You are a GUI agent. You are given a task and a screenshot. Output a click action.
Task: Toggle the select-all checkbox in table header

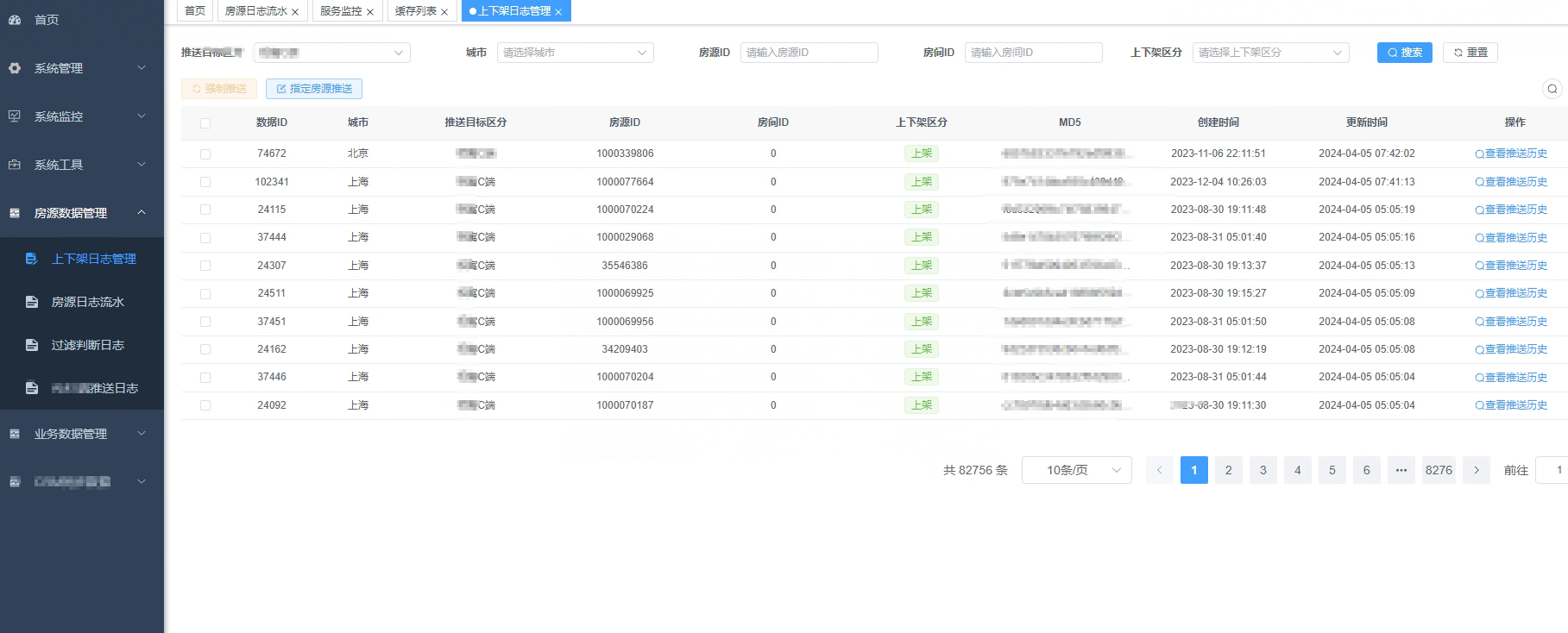[x=205, y=123]
